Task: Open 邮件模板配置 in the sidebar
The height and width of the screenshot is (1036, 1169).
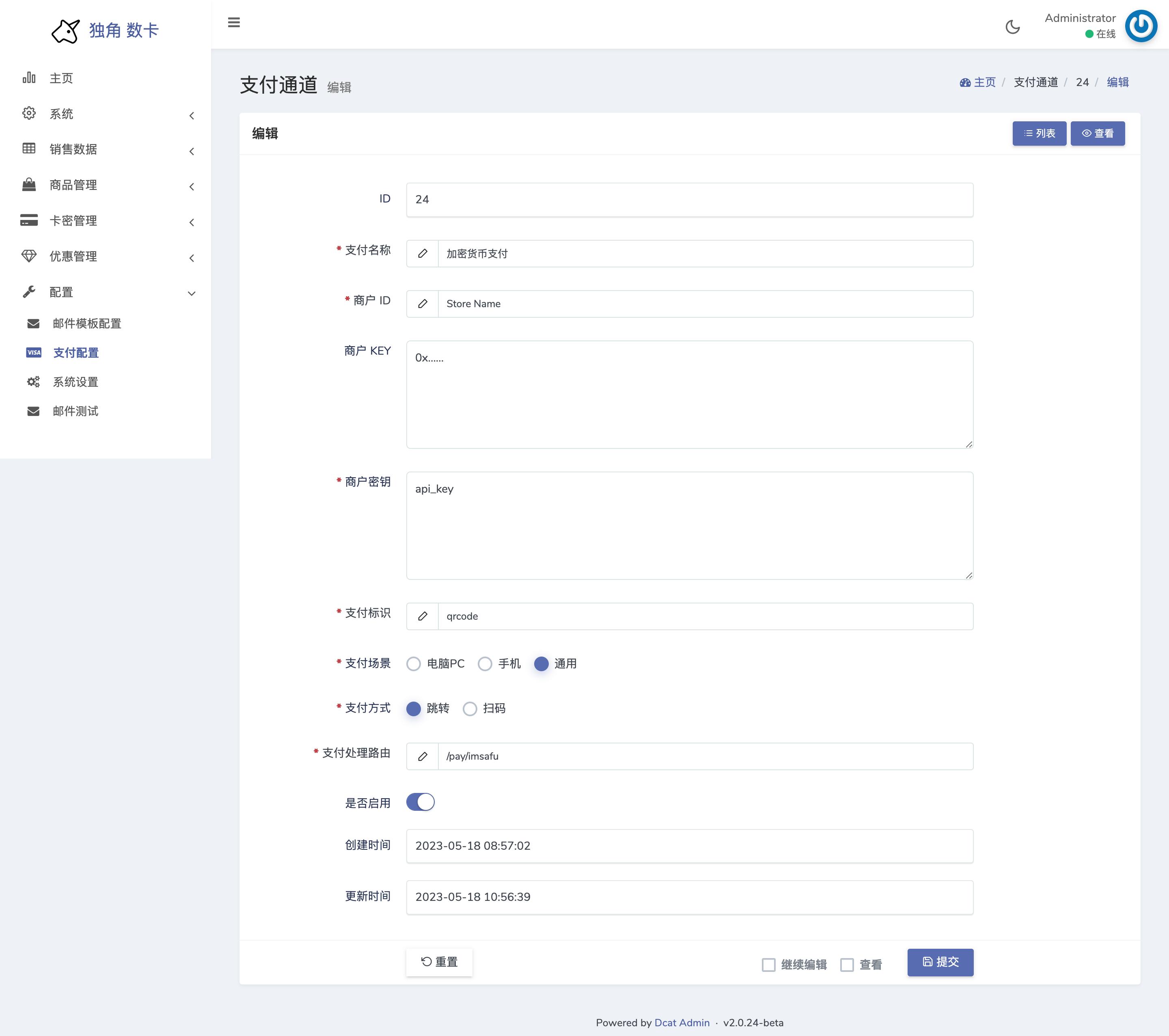Action: coord(87,323)
